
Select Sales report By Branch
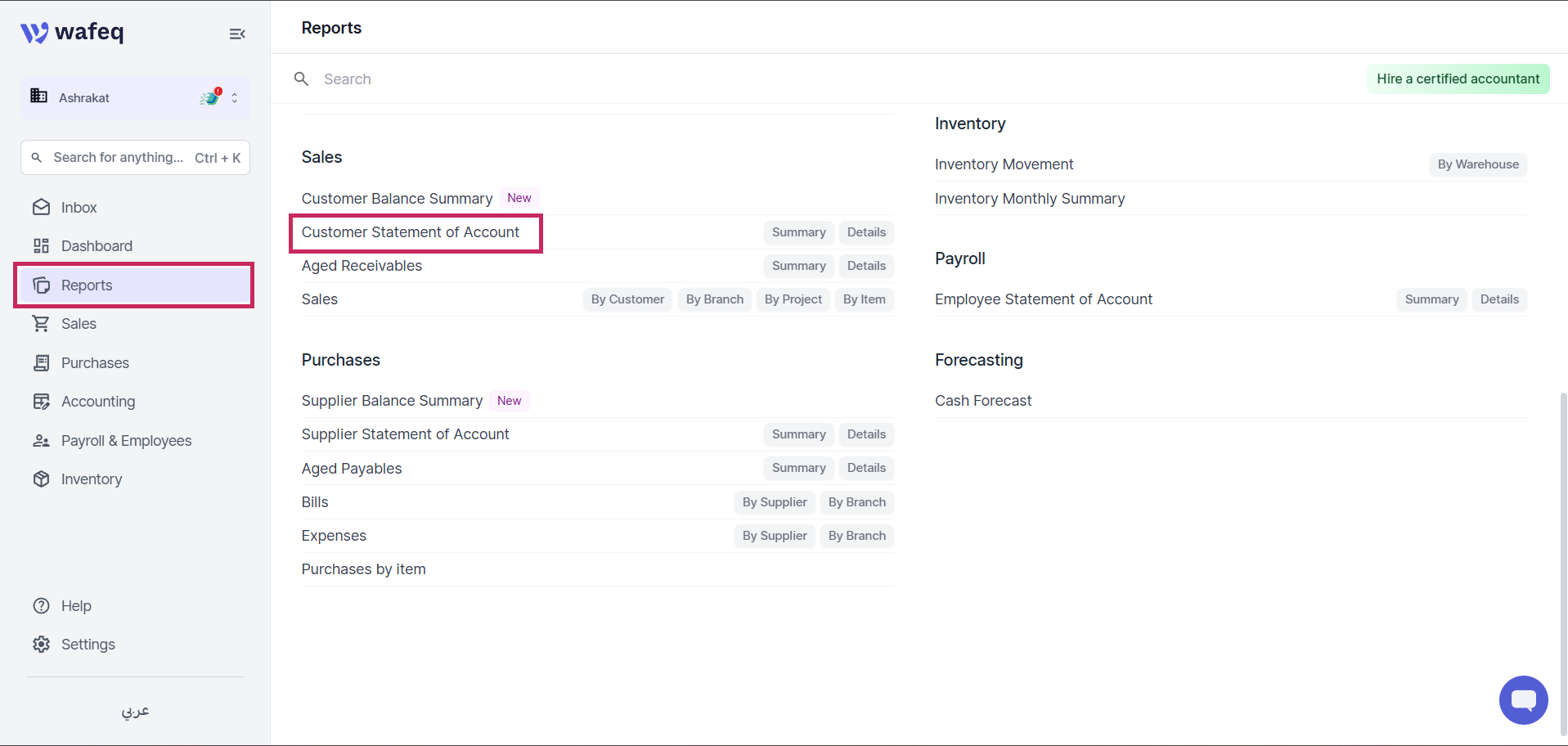(x=714, y=299)
